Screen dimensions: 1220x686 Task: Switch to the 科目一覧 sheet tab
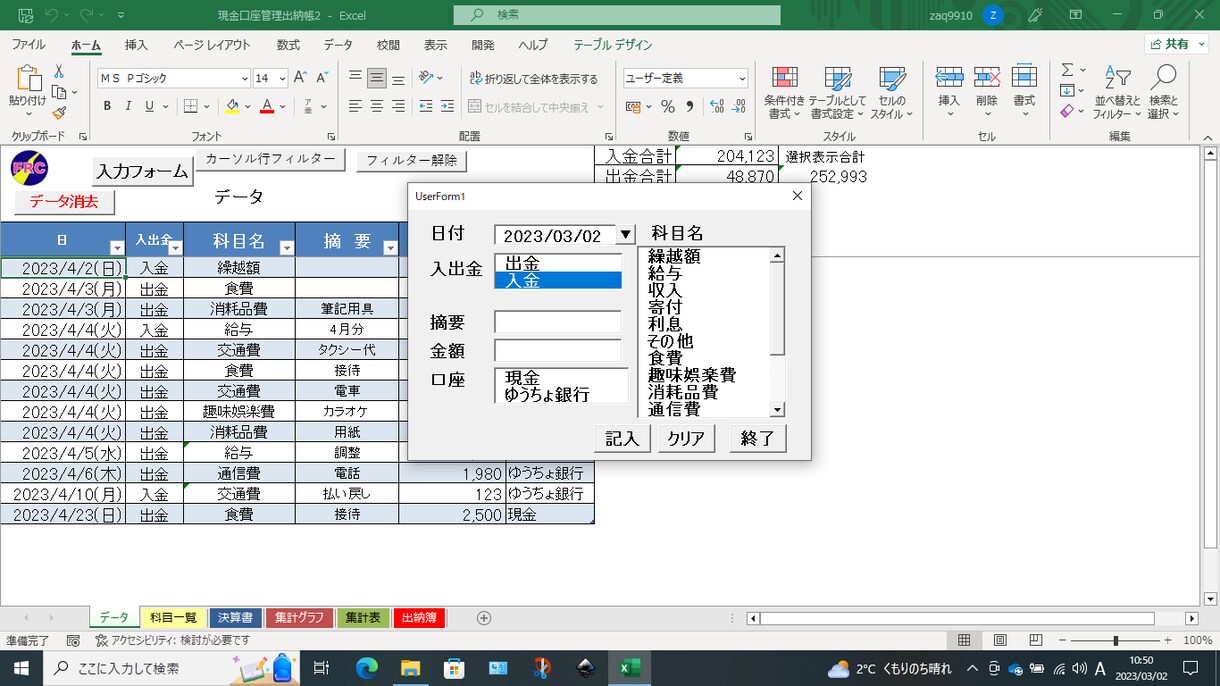pos(173,618)
